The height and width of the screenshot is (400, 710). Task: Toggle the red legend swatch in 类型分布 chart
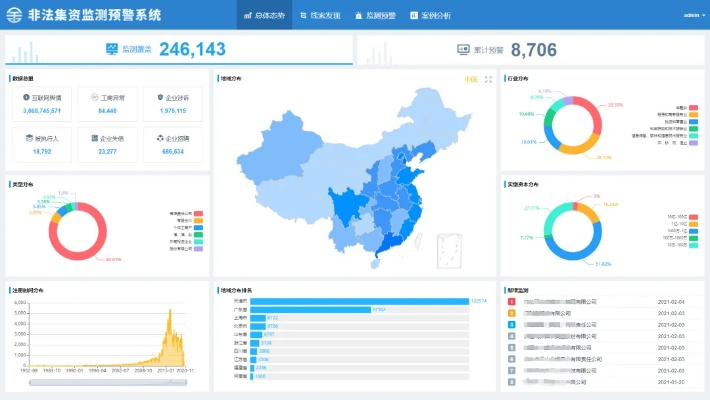click(198, 213)
